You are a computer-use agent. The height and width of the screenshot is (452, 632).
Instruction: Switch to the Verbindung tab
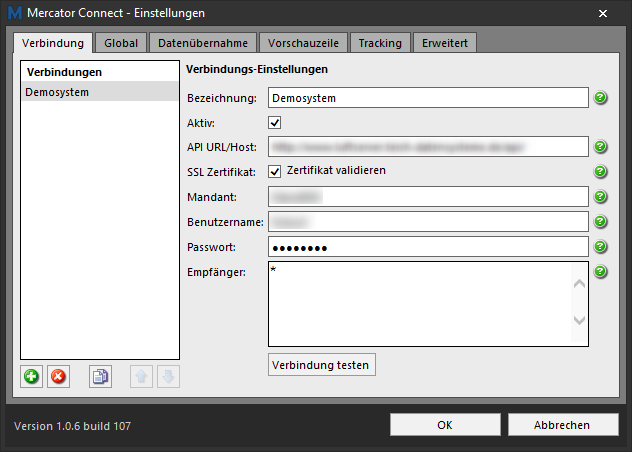[x=53, y=43]
